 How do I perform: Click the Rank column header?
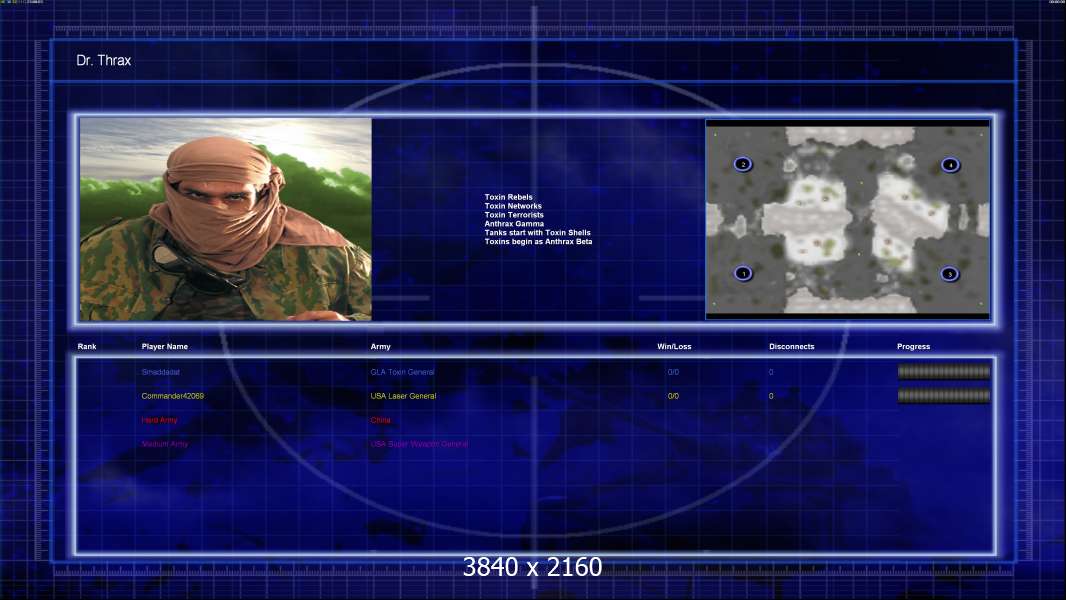tap(87, 347)
